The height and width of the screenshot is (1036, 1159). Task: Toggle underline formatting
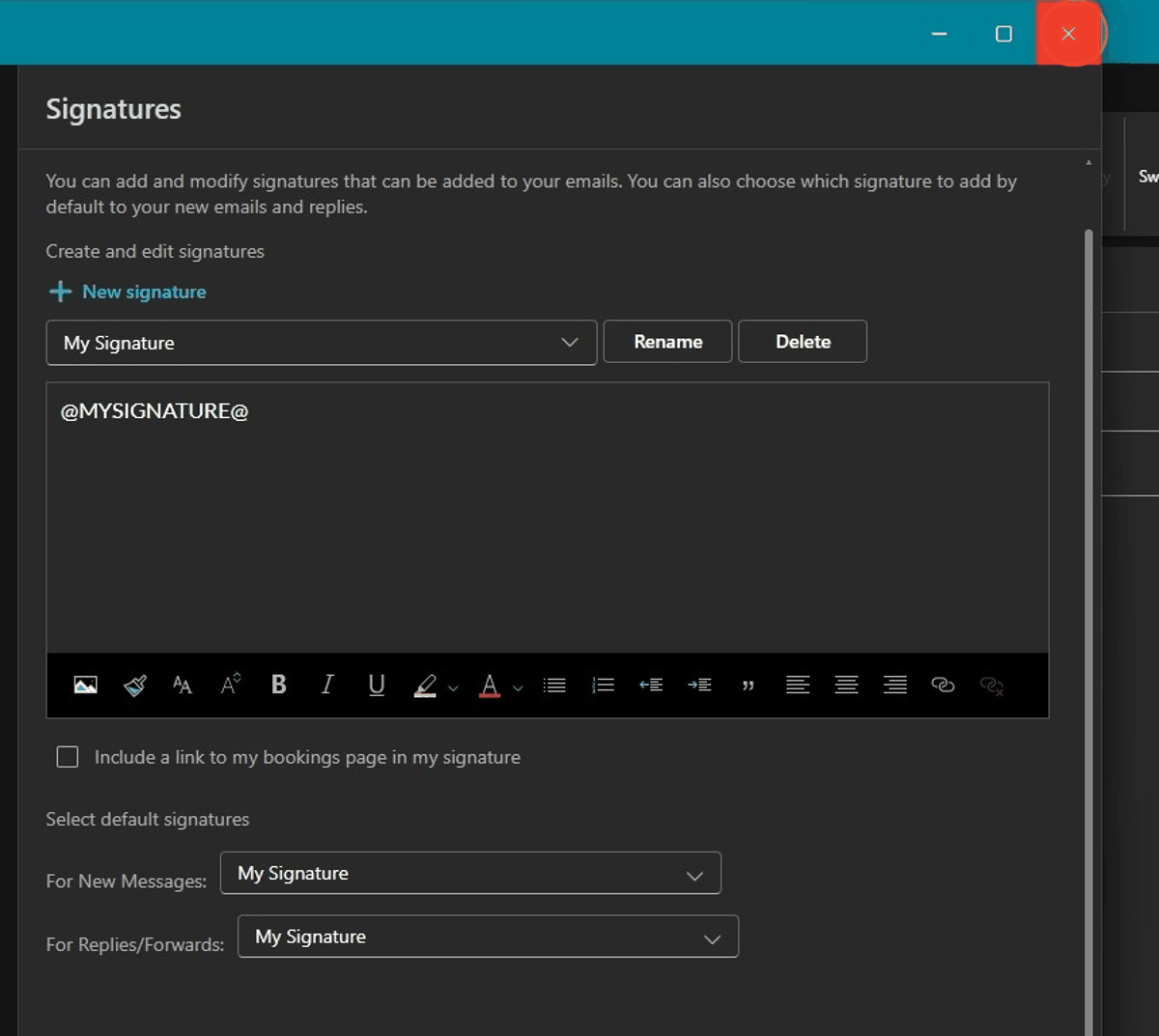(x=377, y=686)
